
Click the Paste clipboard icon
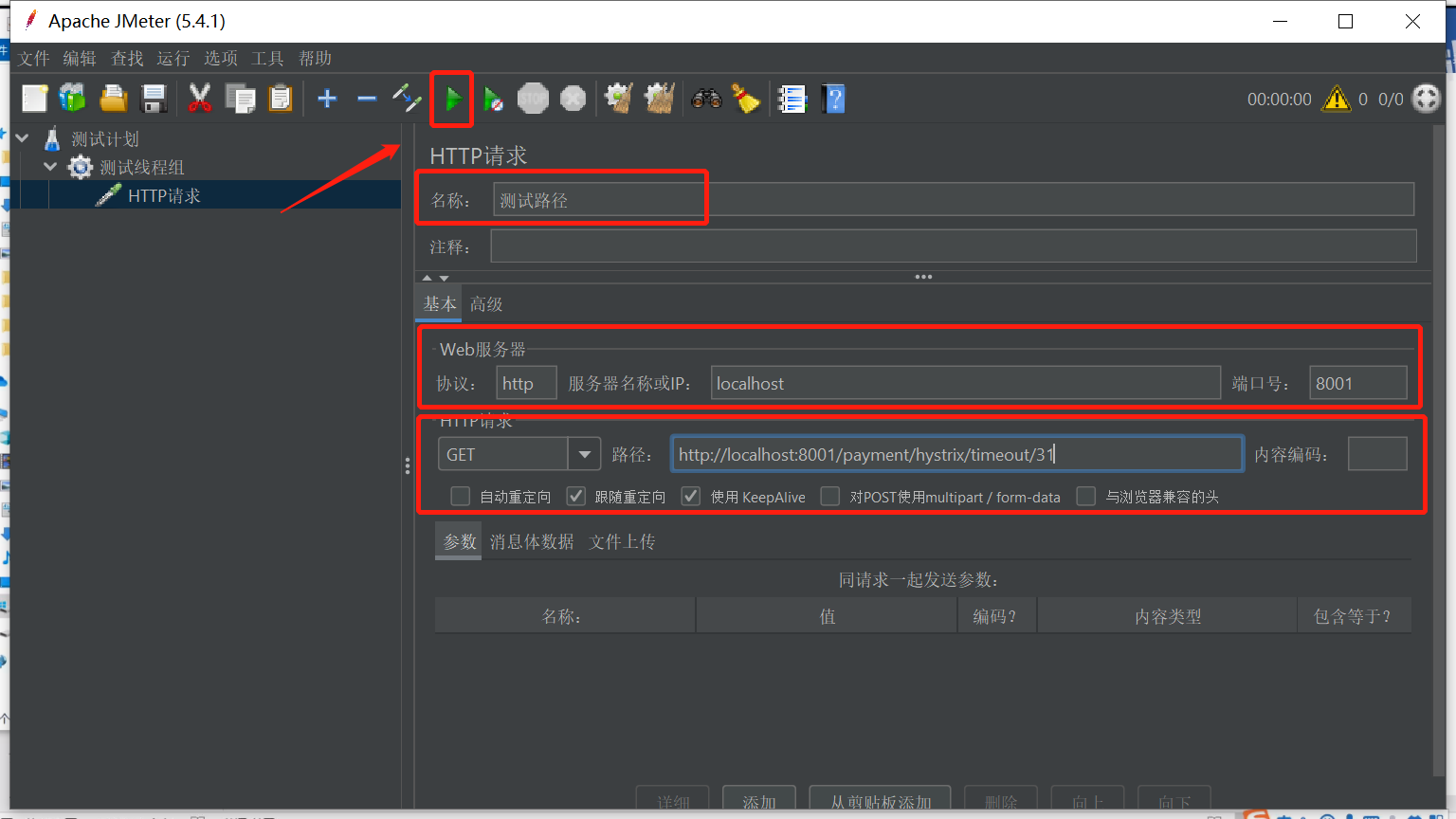pyautogui.click(x=281, y=99)
